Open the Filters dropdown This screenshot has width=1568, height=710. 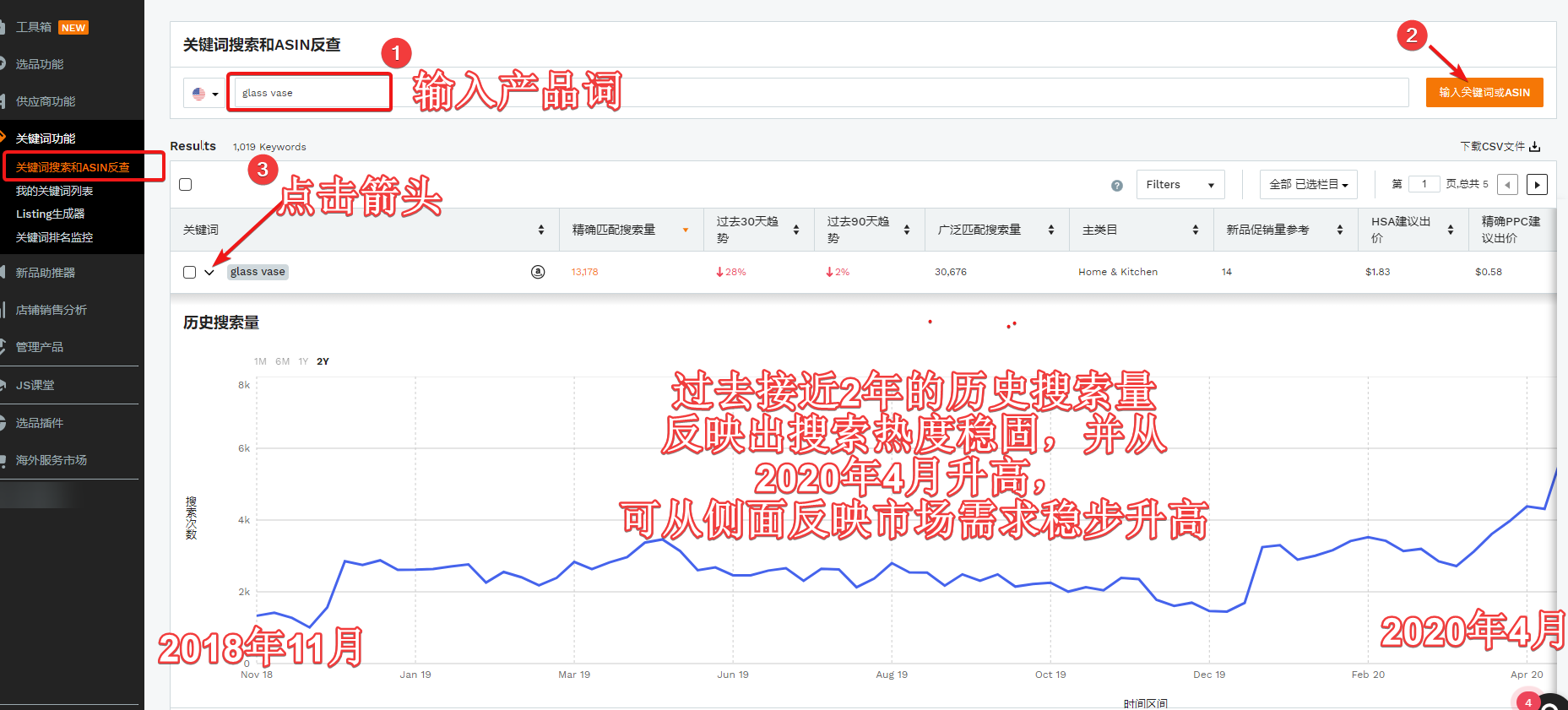(1180, 185)
